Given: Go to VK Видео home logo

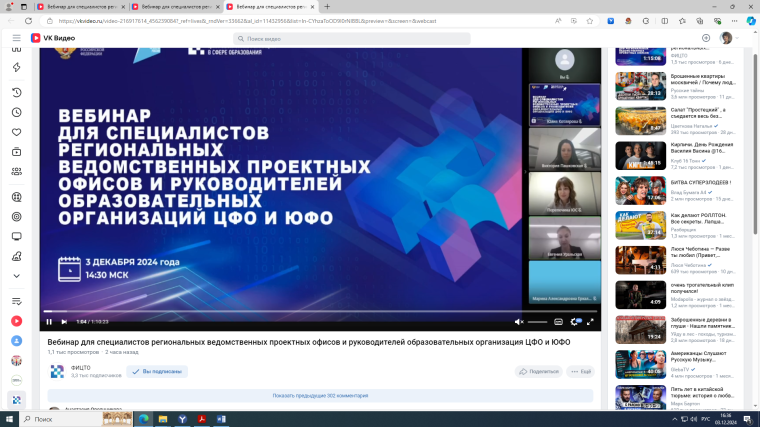Looking at the screenshot, I should pos(53,38).
